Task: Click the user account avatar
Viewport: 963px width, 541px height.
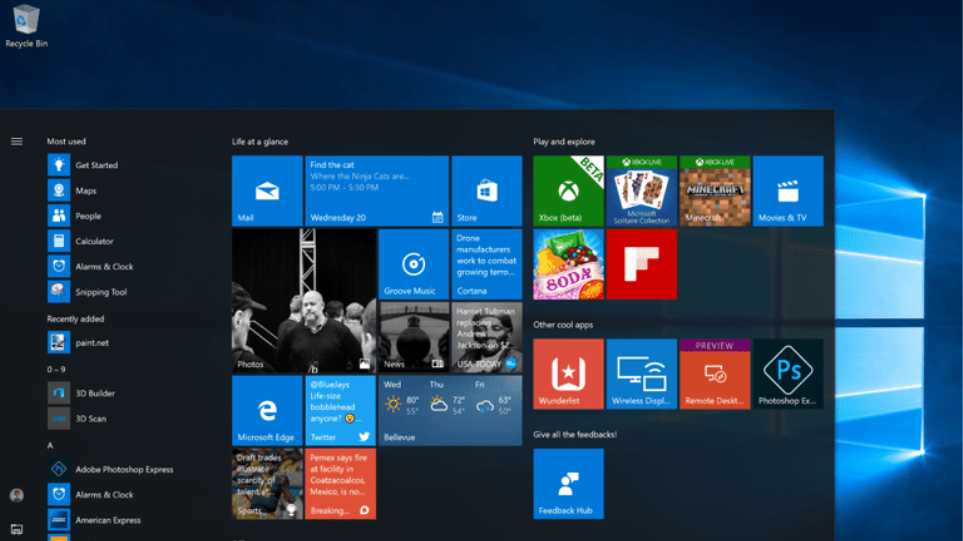Action: (17, 495)
